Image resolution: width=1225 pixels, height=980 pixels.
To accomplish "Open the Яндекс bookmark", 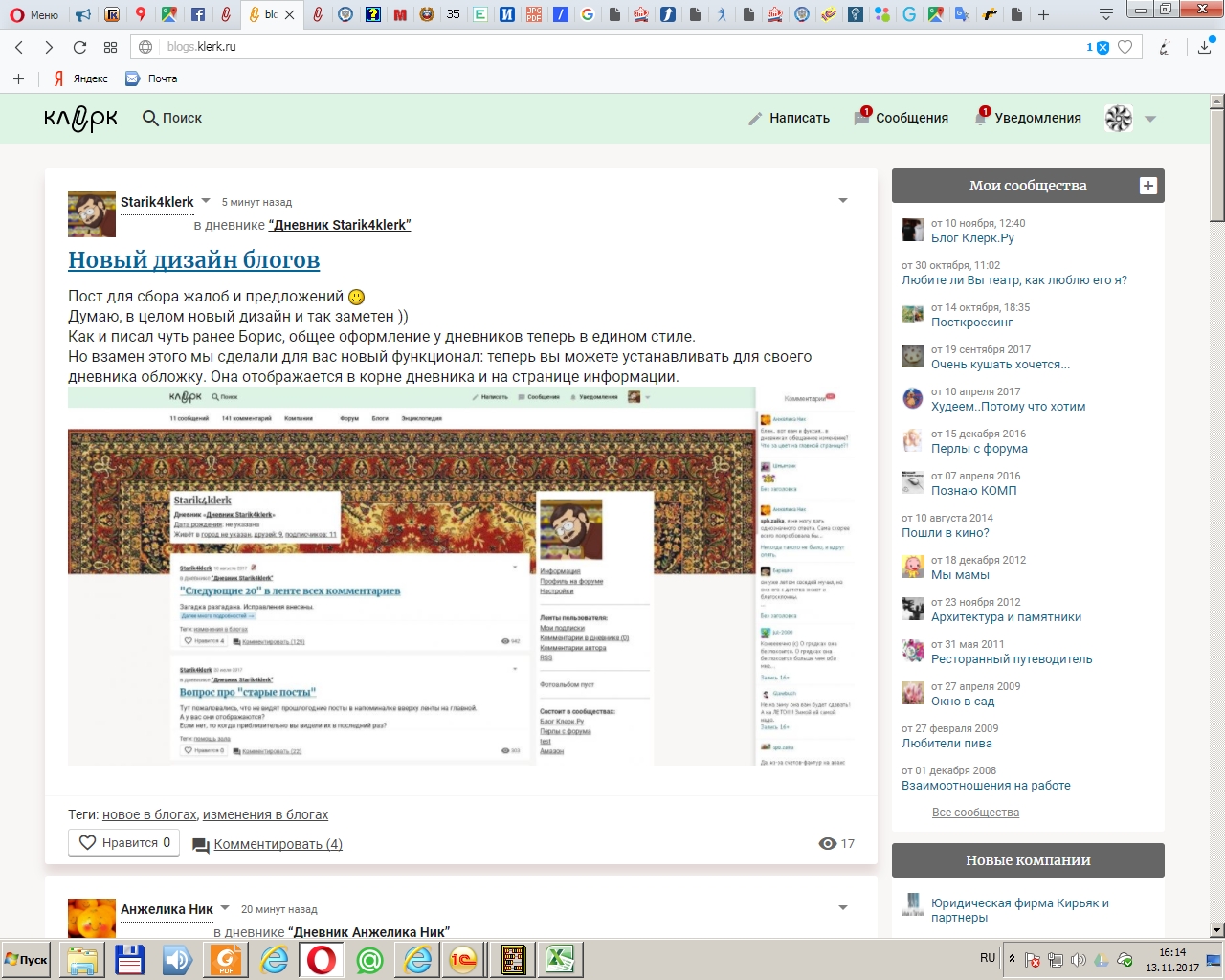I will tap(80, 78).
